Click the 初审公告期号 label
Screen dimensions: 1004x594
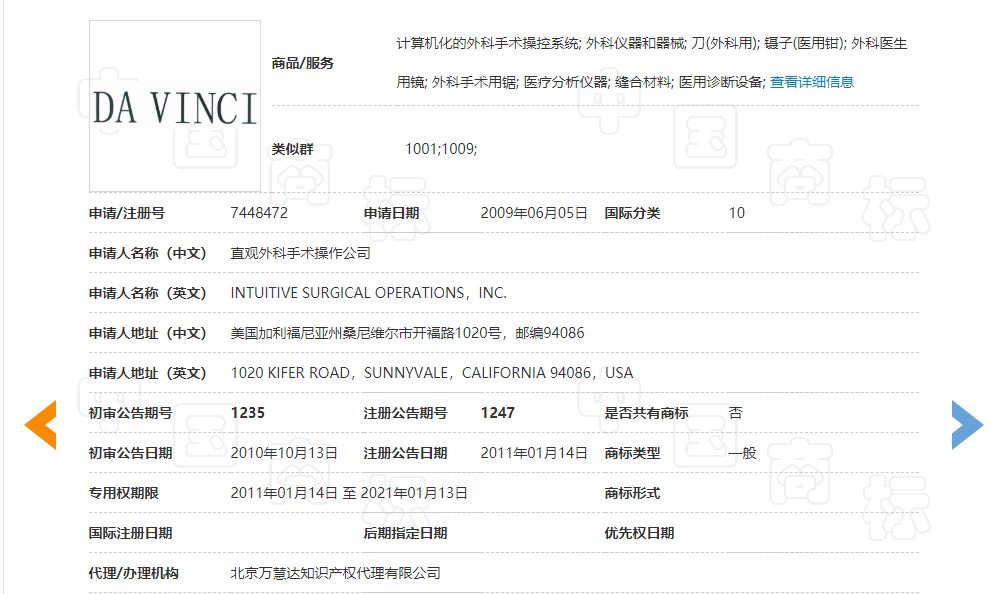pyautogui.click(x=131, y=413)
